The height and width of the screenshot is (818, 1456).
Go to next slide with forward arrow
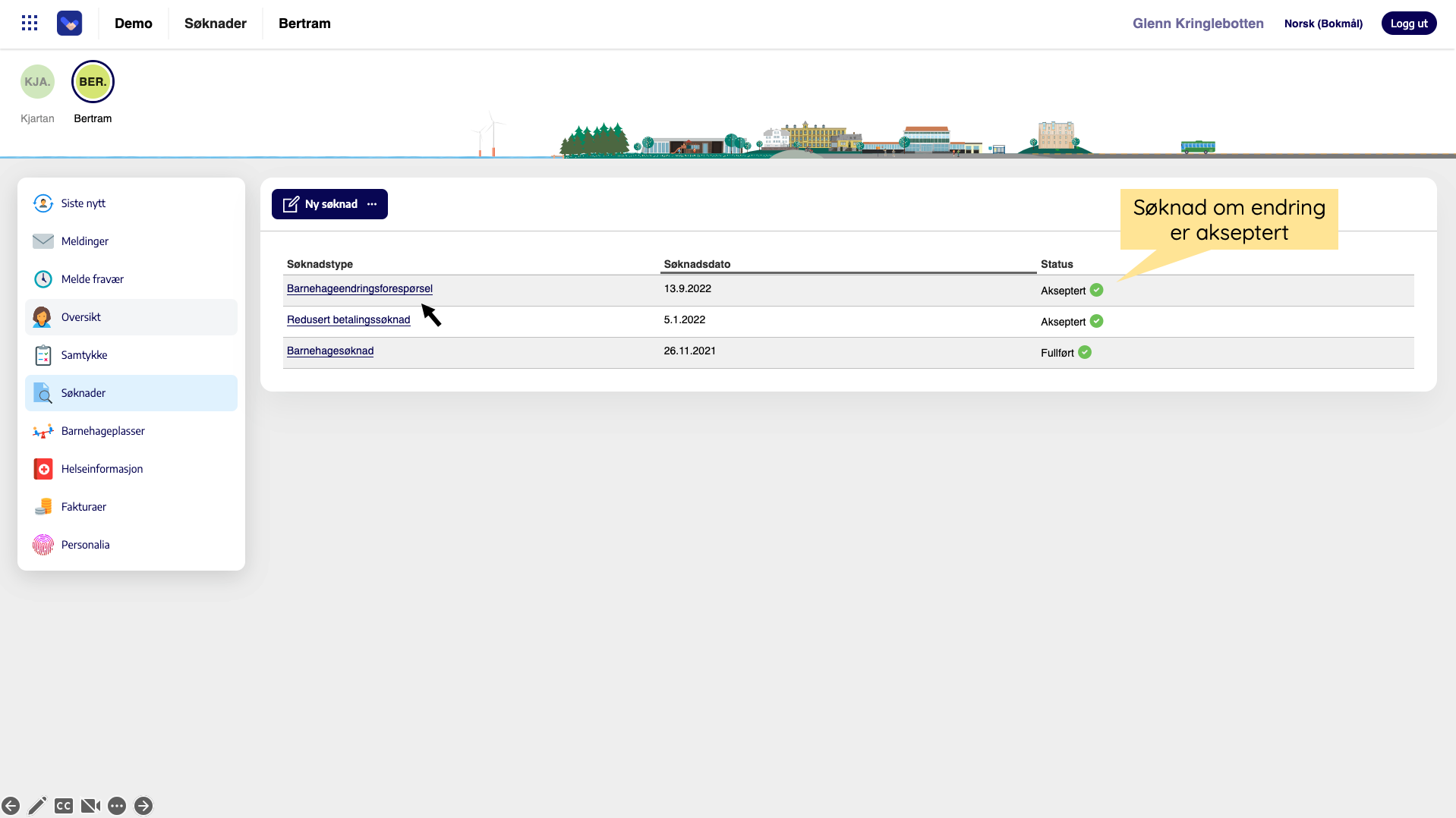point(143,806)
